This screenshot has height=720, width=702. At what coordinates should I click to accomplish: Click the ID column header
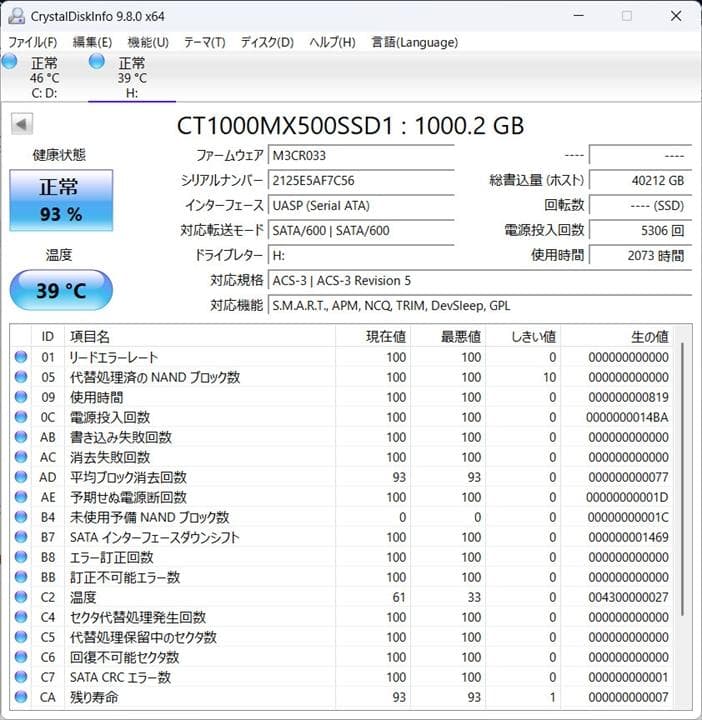[x=48, y=337]
